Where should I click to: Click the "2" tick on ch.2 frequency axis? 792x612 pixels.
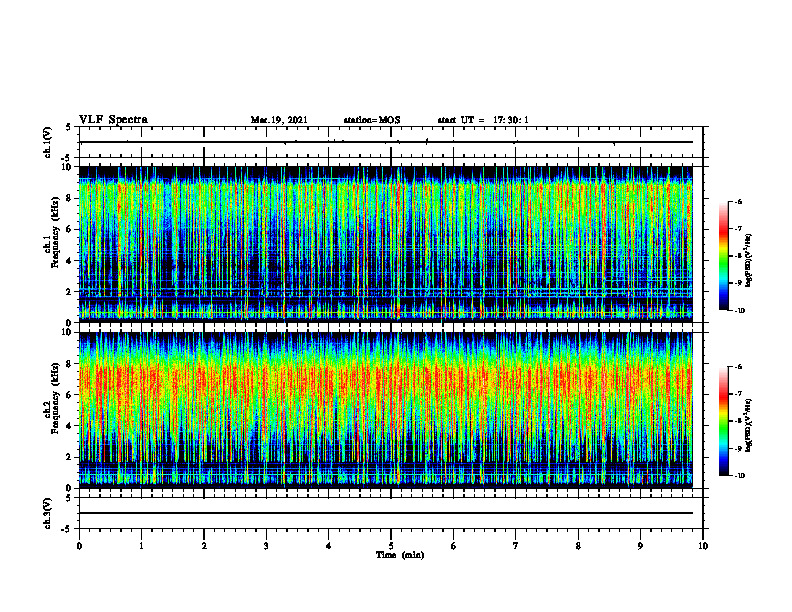71,457
